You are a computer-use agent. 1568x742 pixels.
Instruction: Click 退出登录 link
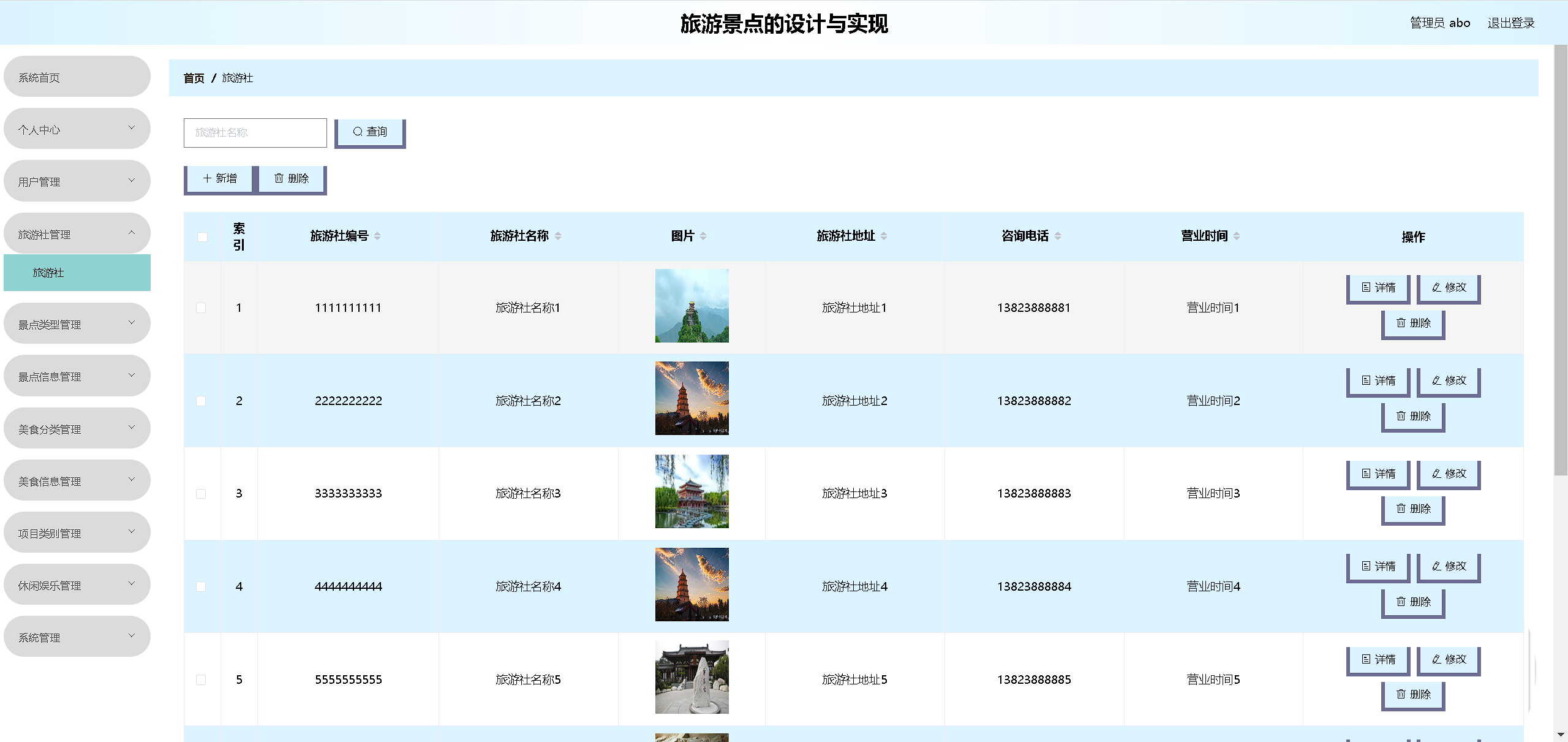click(1510, 23)
